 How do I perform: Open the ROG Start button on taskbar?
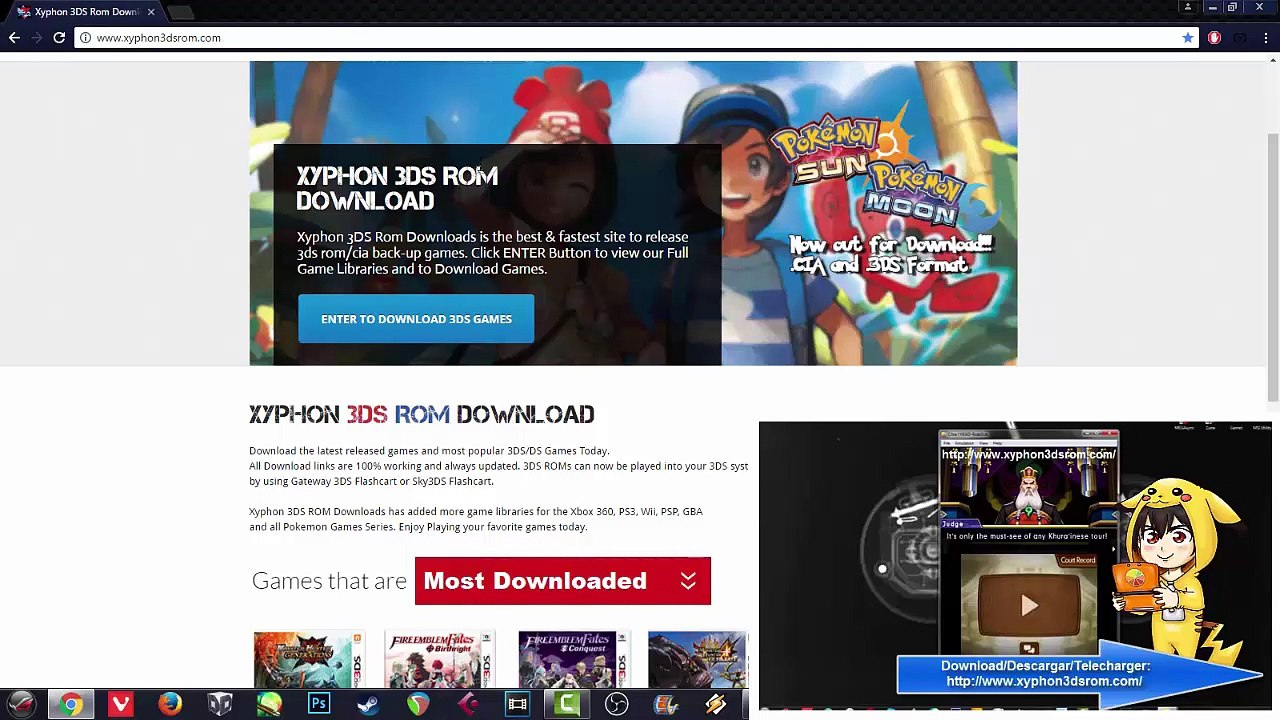tap(21, 705)
